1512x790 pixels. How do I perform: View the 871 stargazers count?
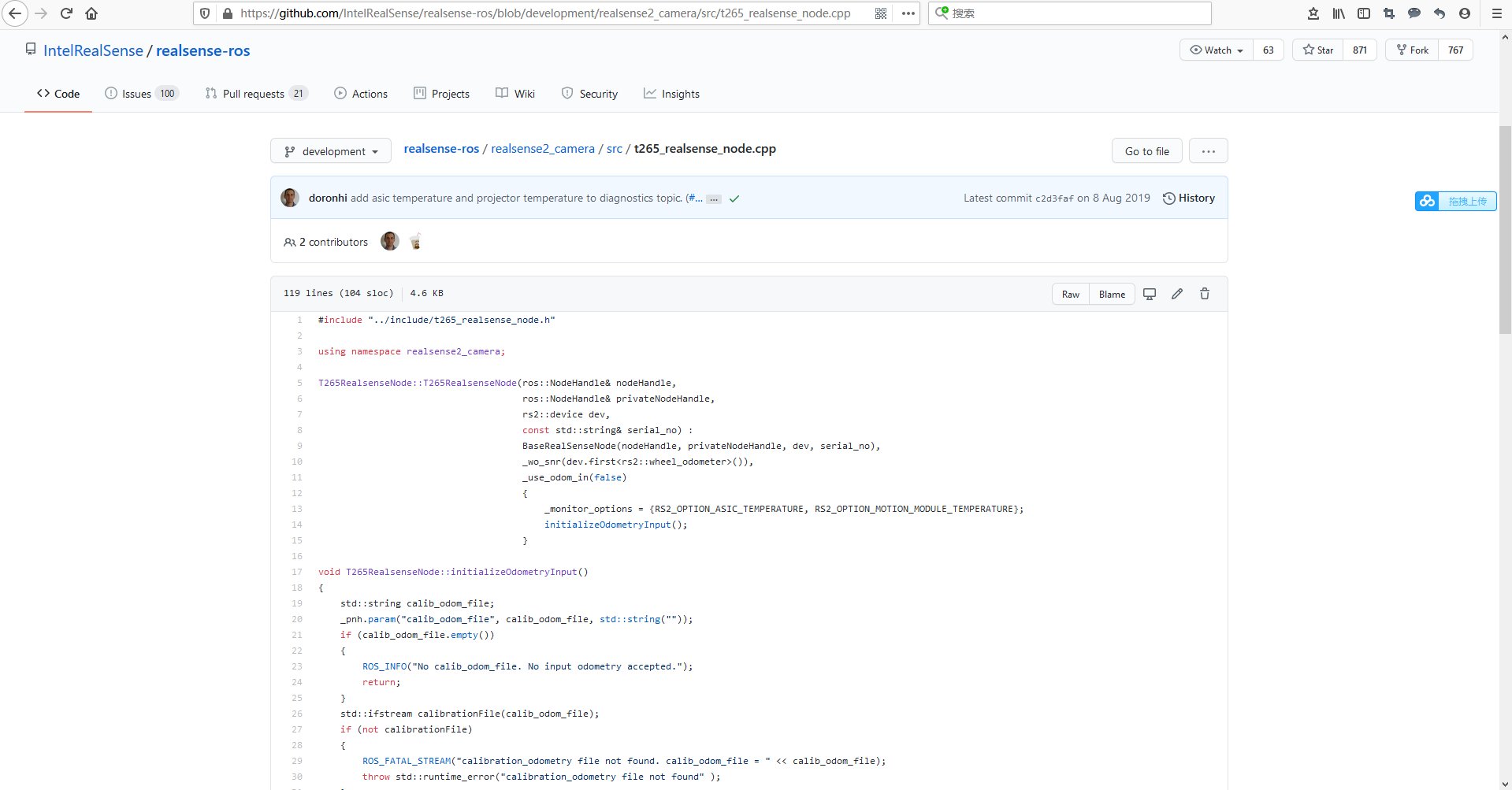(x=1360, y=50)
